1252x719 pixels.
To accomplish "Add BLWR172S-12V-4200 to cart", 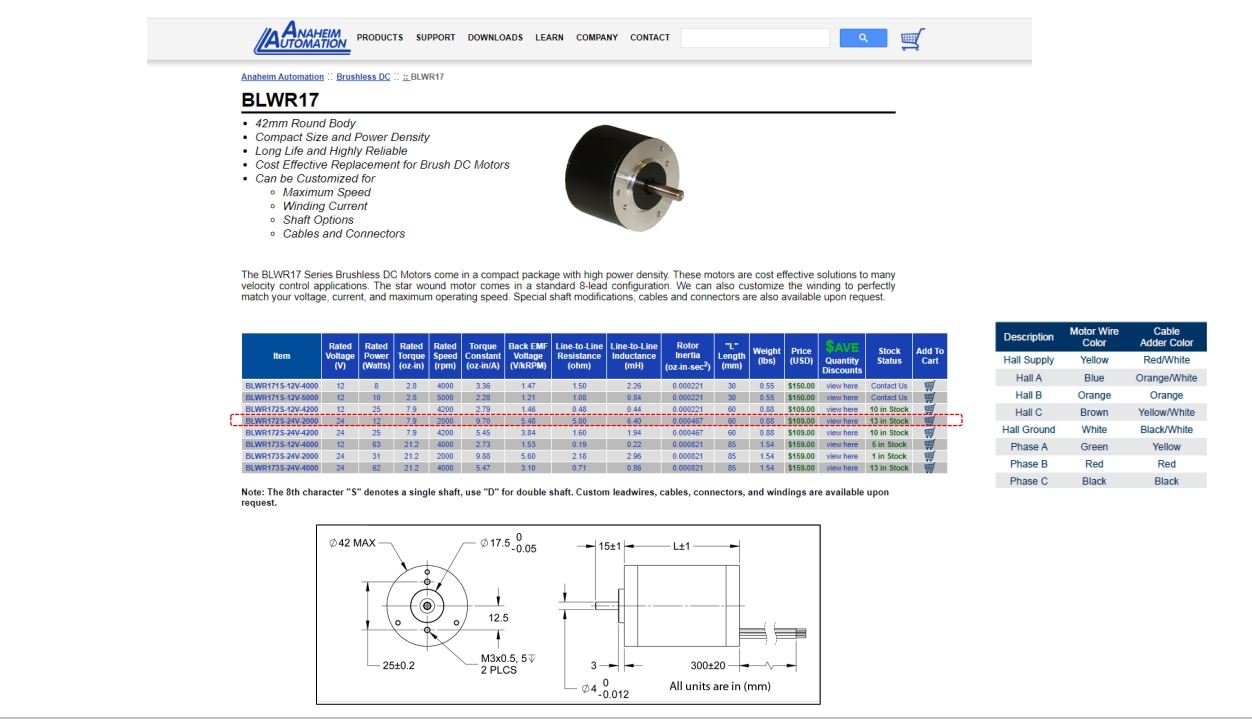I will pyautogui.click(x=930, y=409).
